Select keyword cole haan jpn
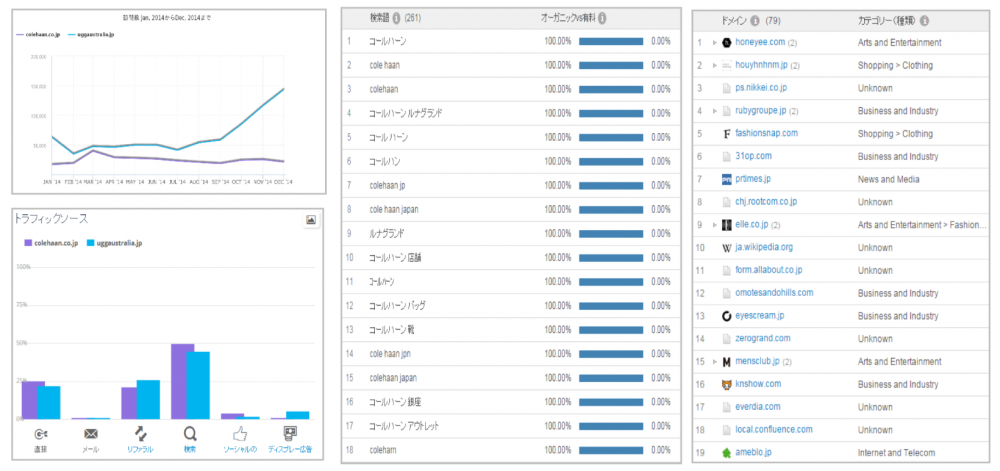The height and width of the screenshot is (471, 1000). click(390, 354)
